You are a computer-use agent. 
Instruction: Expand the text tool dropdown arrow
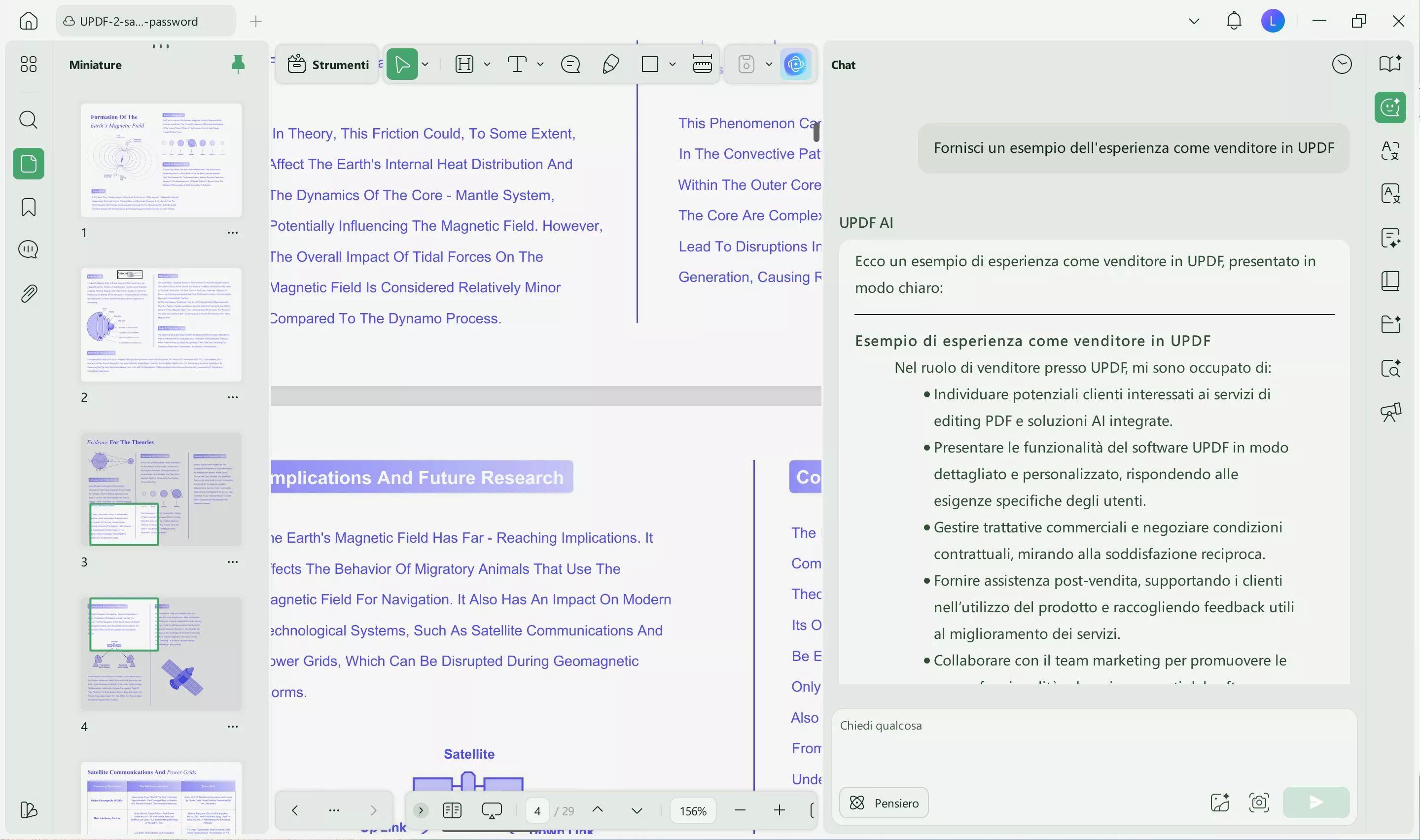(540, 65)
